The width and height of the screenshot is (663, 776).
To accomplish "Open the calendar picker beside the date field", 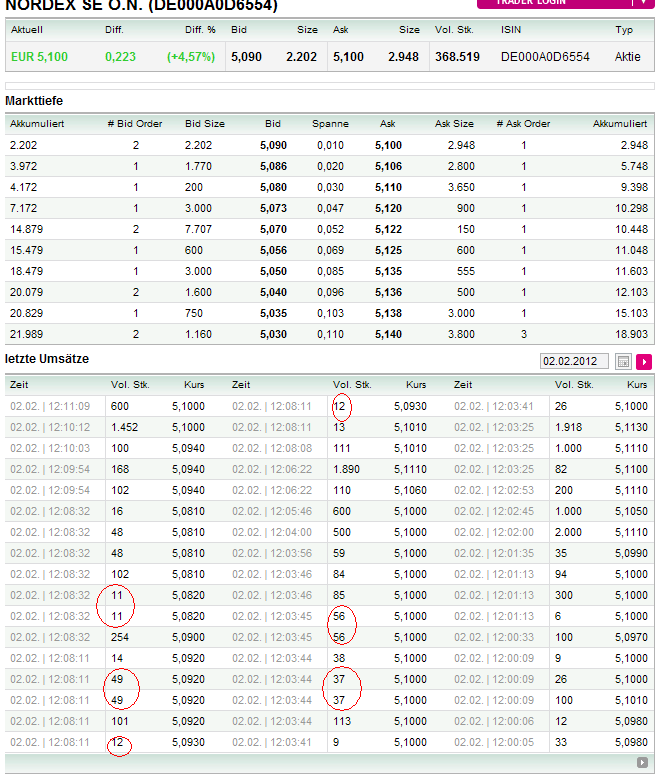I will click(623, 362).
